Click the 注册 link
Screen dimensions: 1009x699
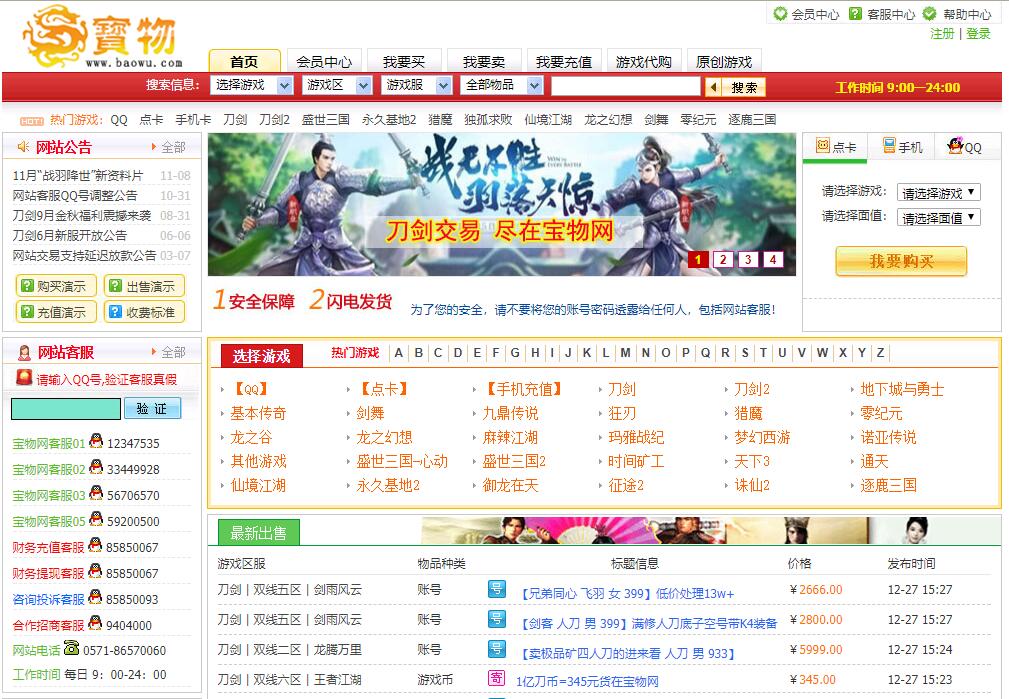(942, 33)
